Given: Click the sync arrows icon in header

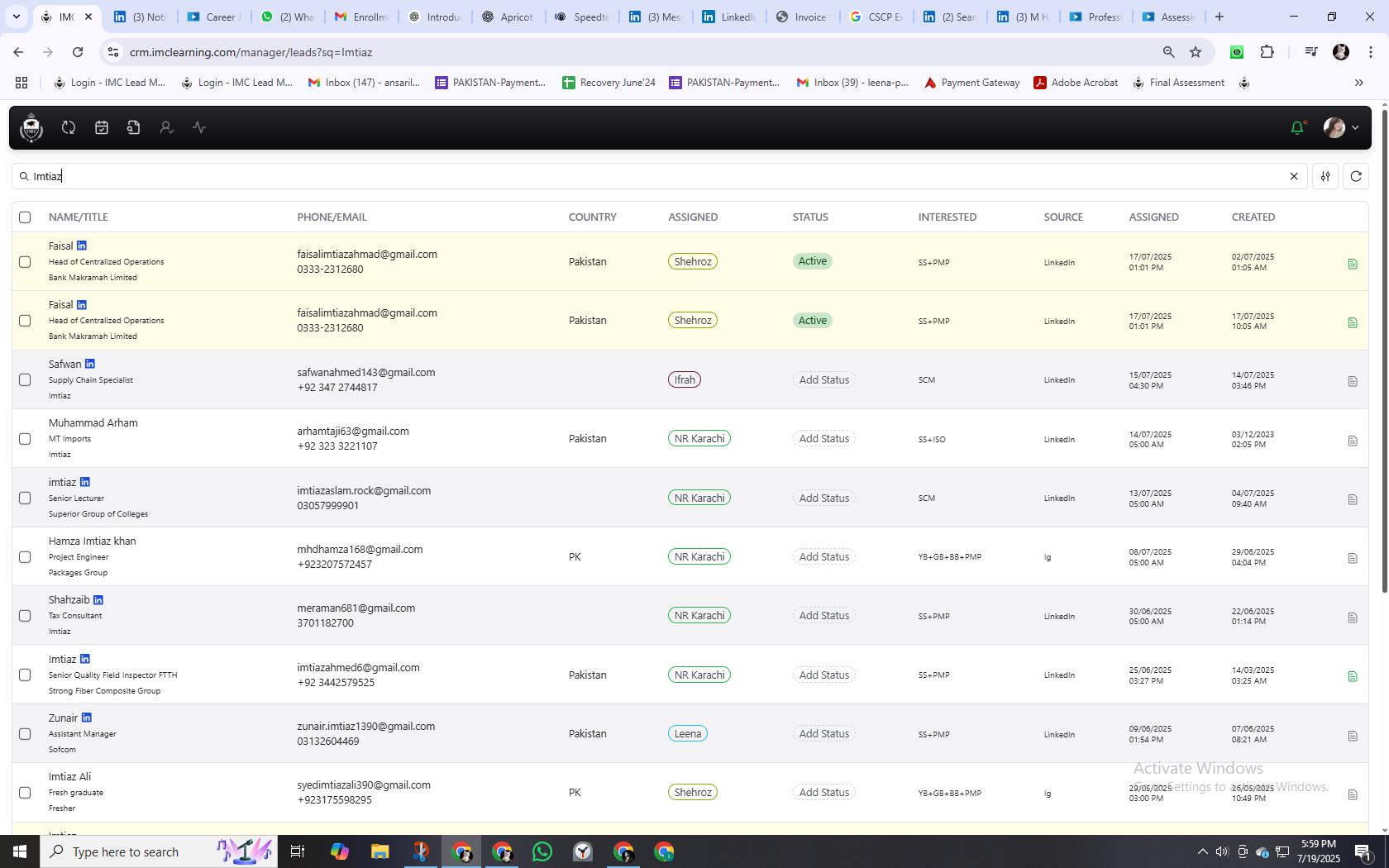Looking at the screenshot, I should [x=69, y=127].
